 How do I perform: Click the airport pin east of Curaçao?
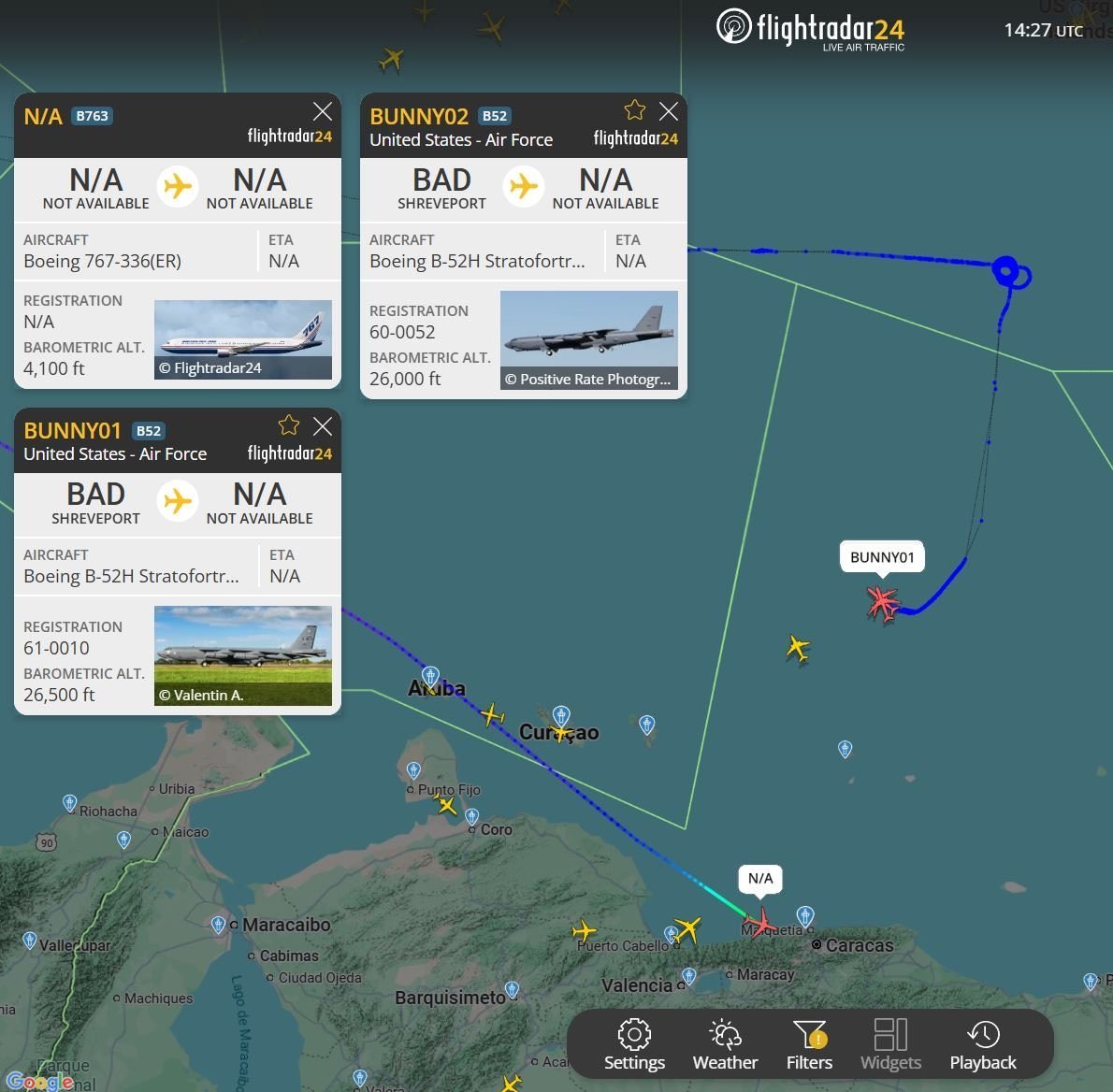pos(646,725)
